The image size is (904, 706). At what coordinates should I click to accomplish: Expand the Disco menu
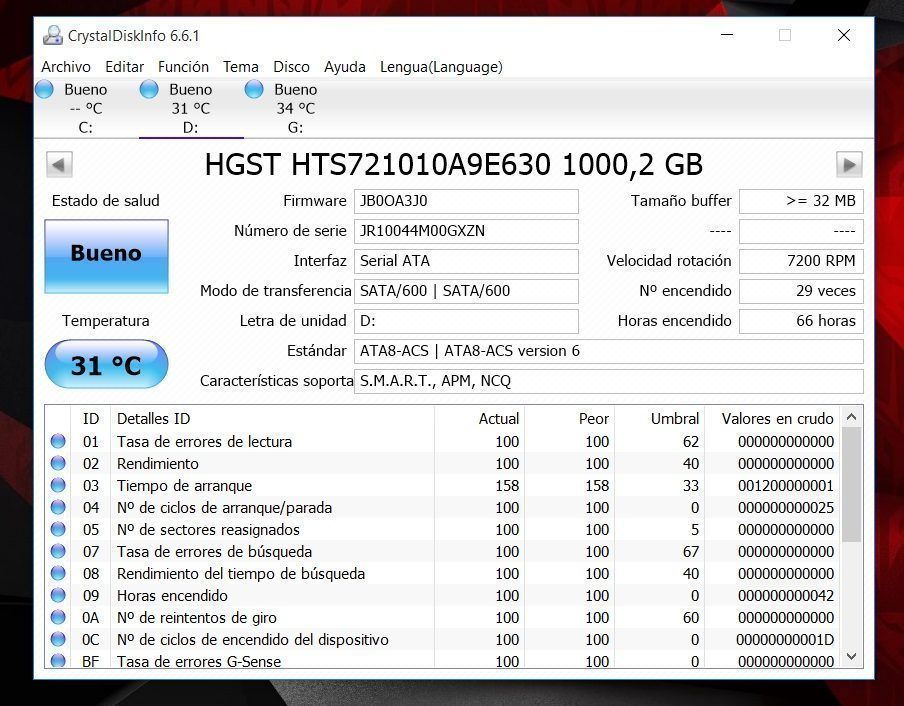coord(291,67)
